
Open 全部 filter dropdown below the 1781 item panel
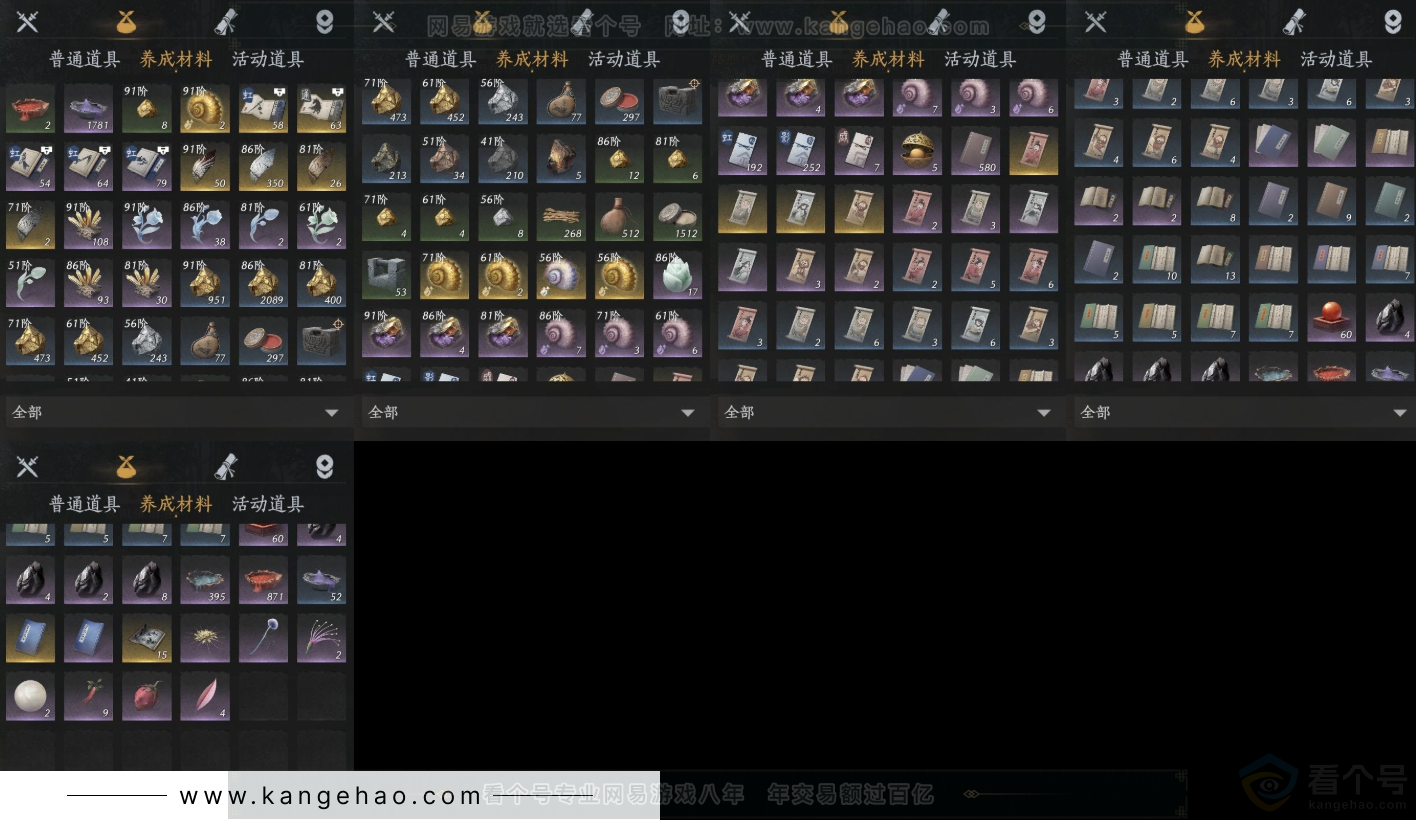pos(177,412)
